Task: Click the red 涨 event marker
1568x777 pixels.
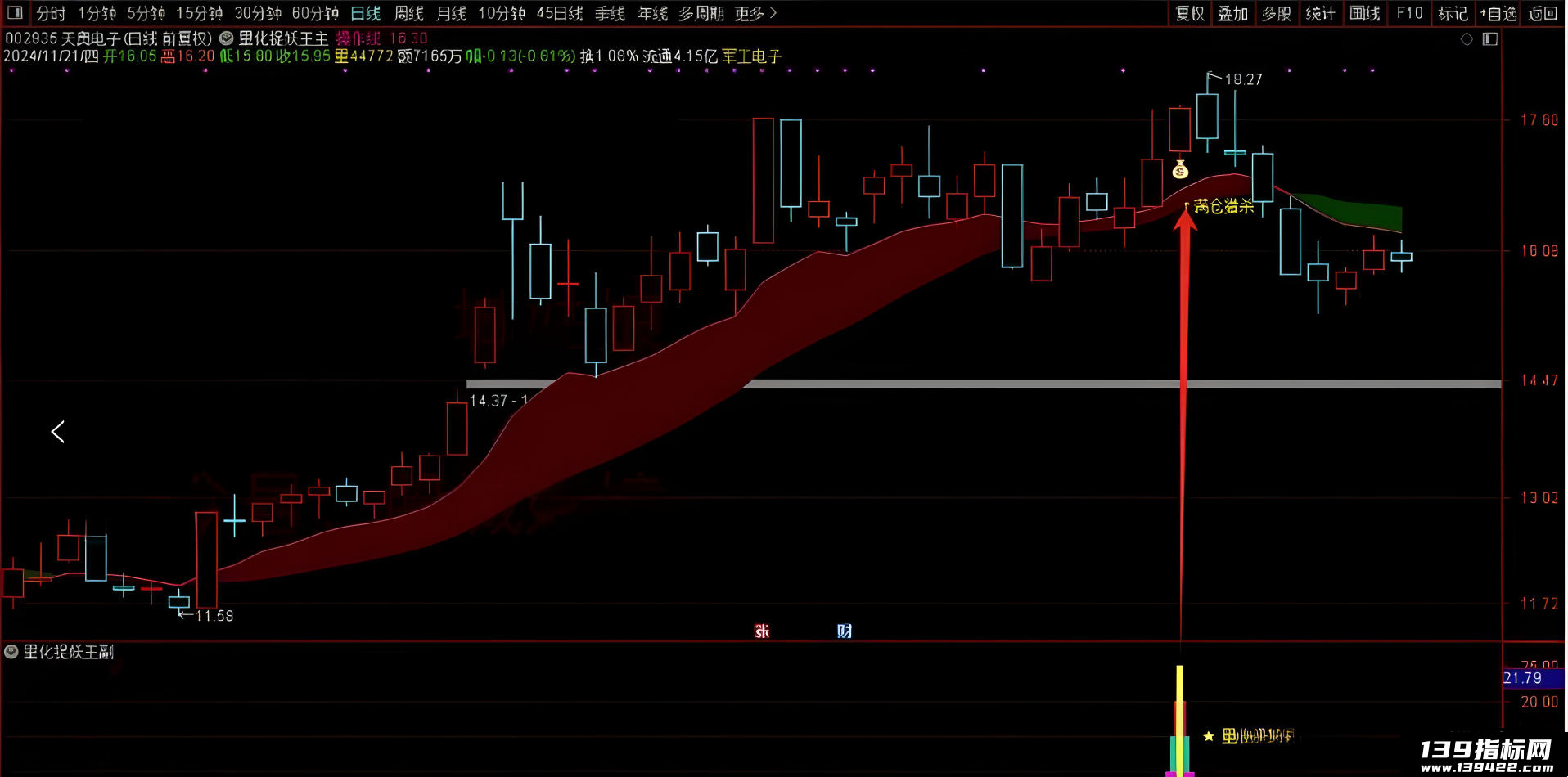Action: [762, 631]
